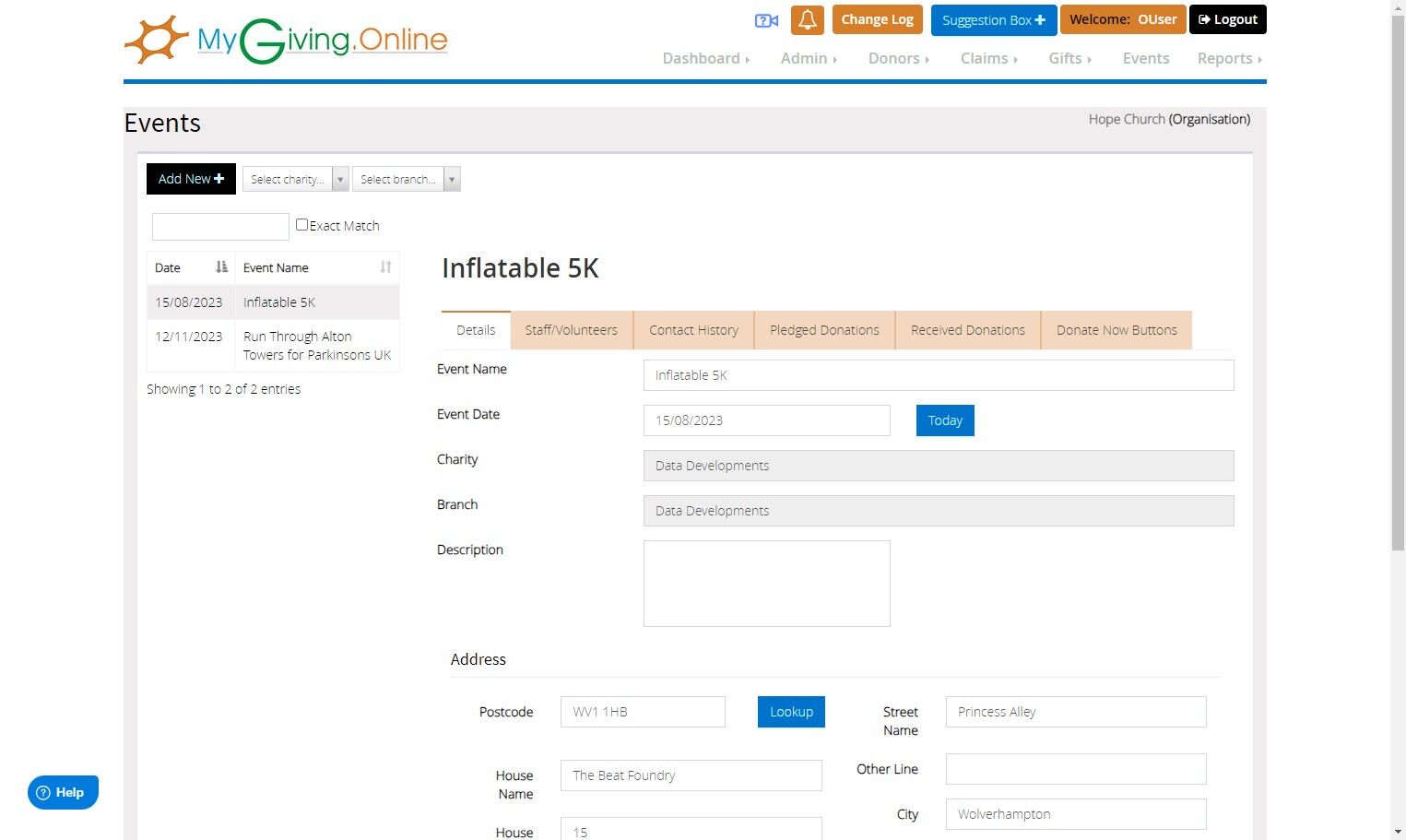Sort by Event Name column arrows
The width and height of the screenshot is (1406, 840).
(x=385, y=267)
